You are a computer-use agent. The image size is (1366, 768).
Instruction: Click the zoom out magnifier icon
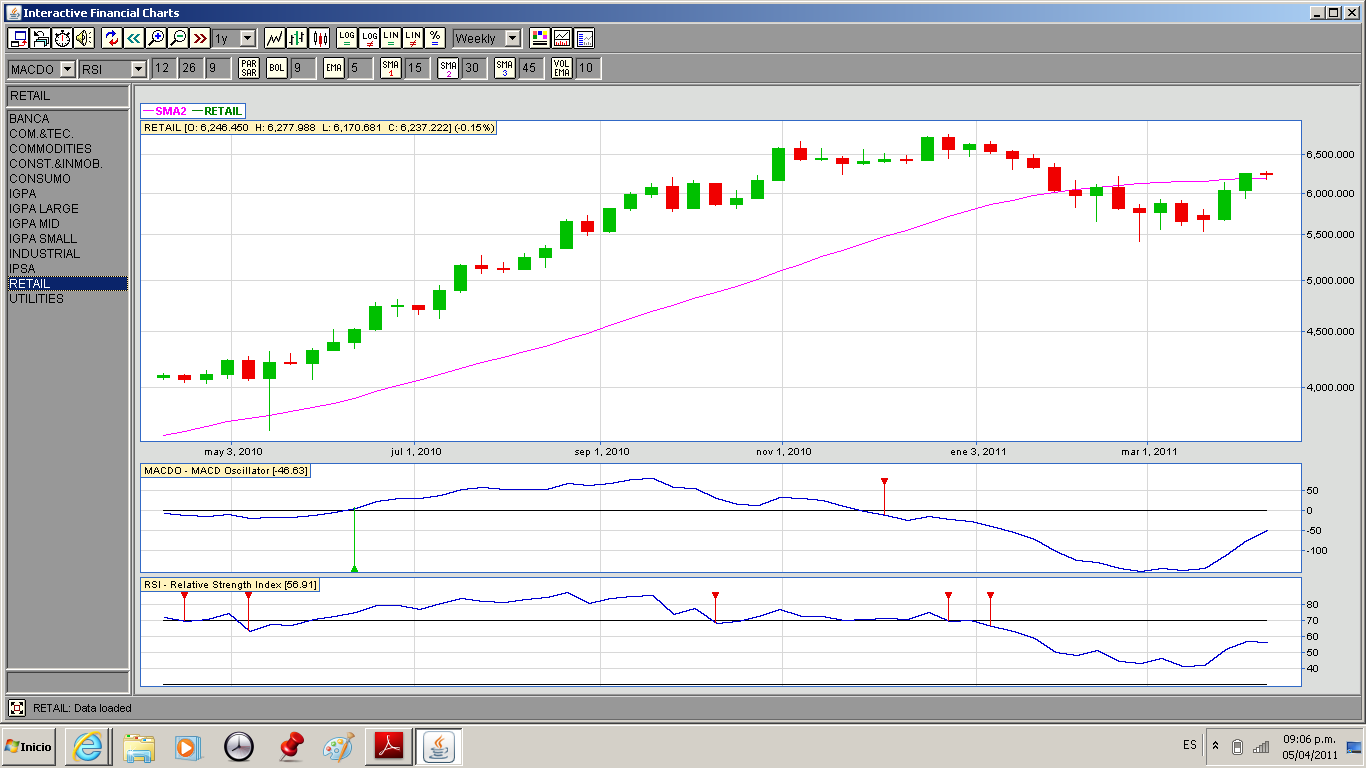pos(178,38)
